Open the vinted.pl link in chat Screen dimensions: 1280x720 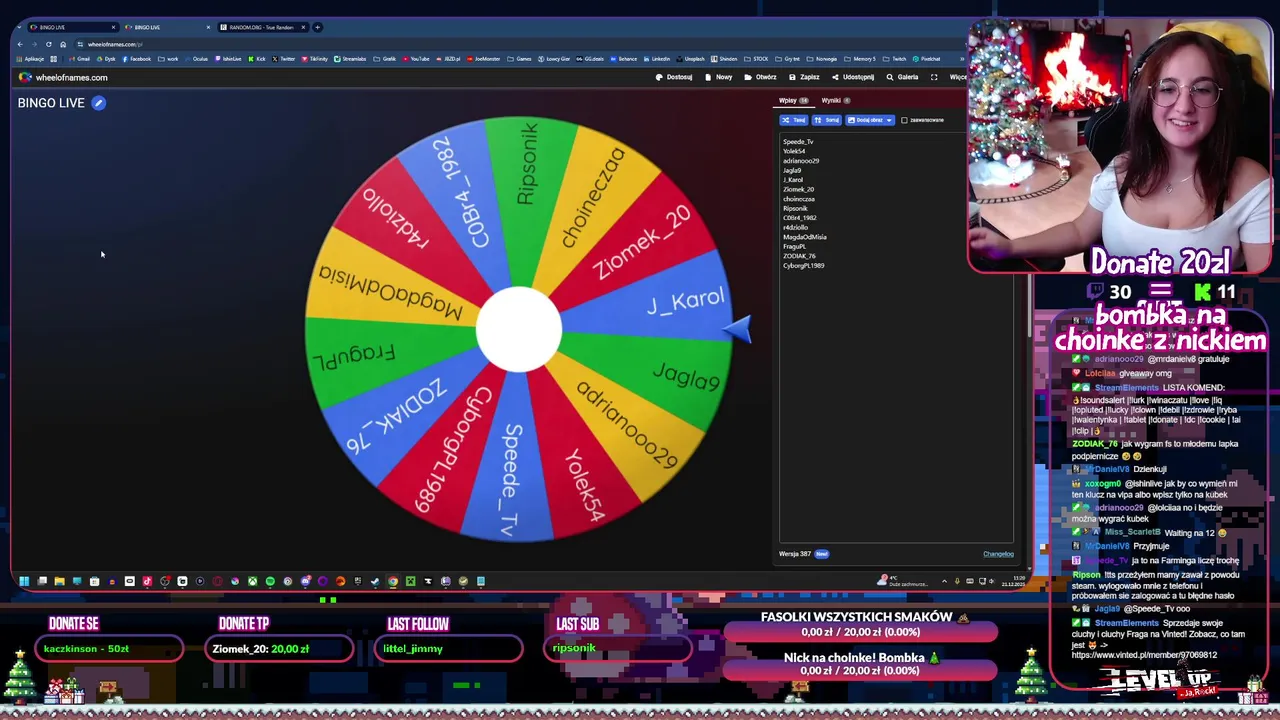coord(1144,655)
